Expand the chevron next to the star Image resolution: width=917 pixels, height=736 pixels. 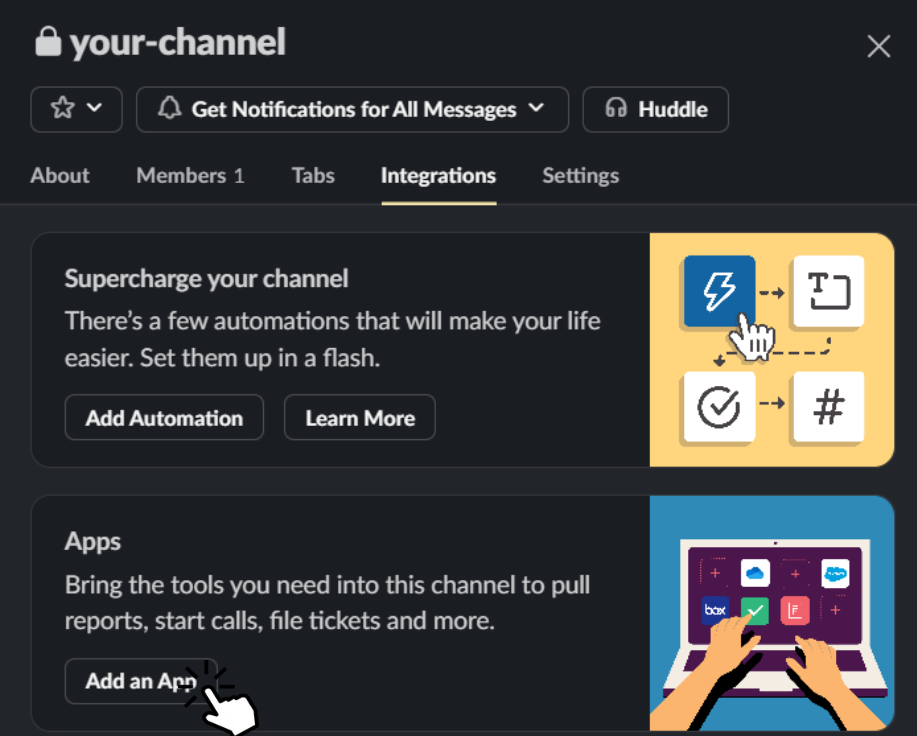[95, 109]
